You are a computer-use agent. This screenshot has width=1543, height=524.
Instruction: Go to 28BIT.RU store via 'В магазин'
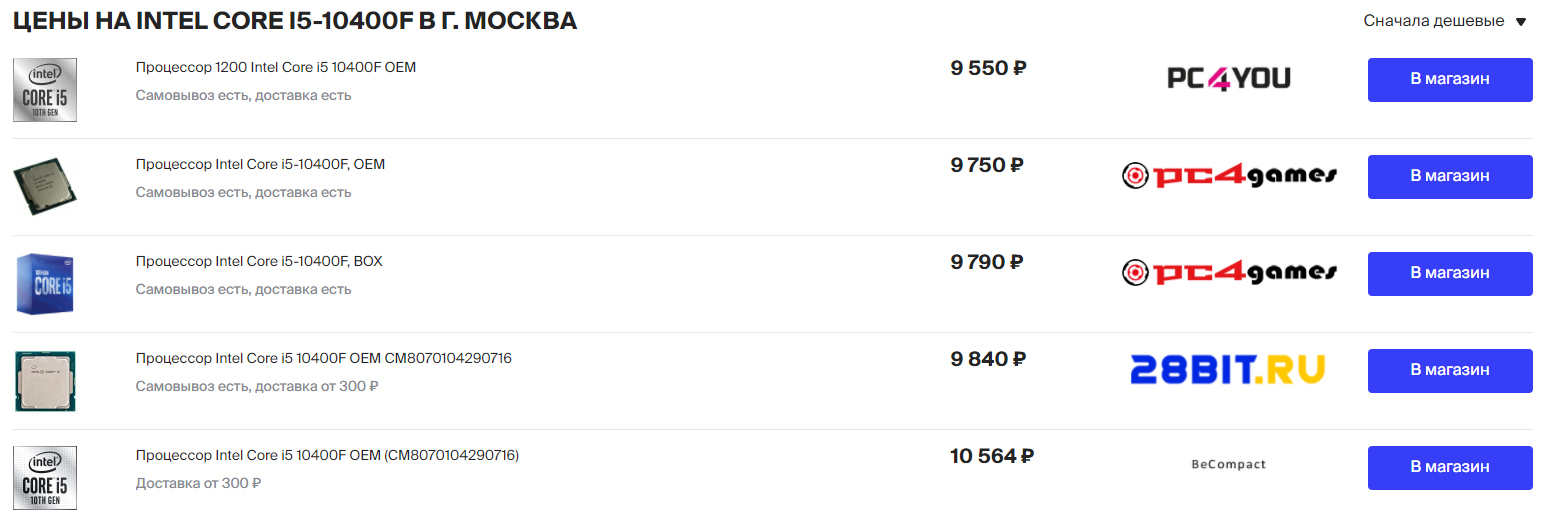(1450, 371)
